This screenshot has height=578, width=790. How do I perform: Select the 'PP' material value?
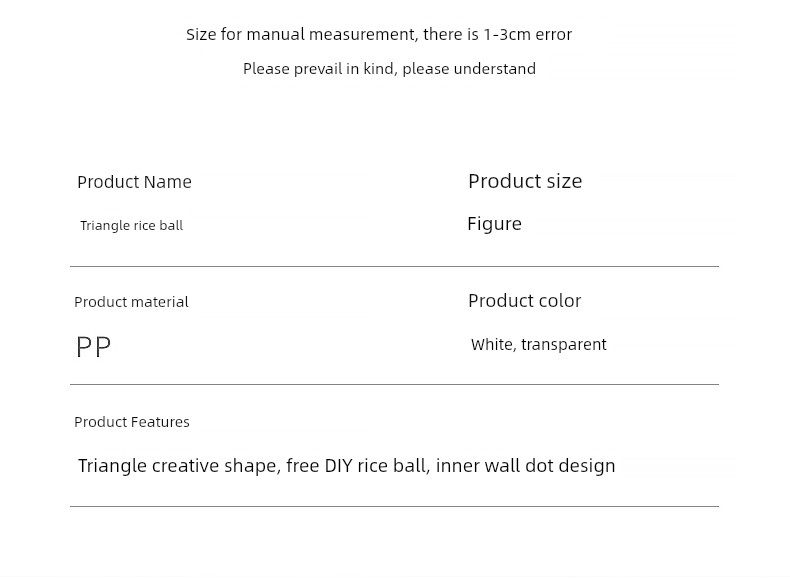pos(93,347)
